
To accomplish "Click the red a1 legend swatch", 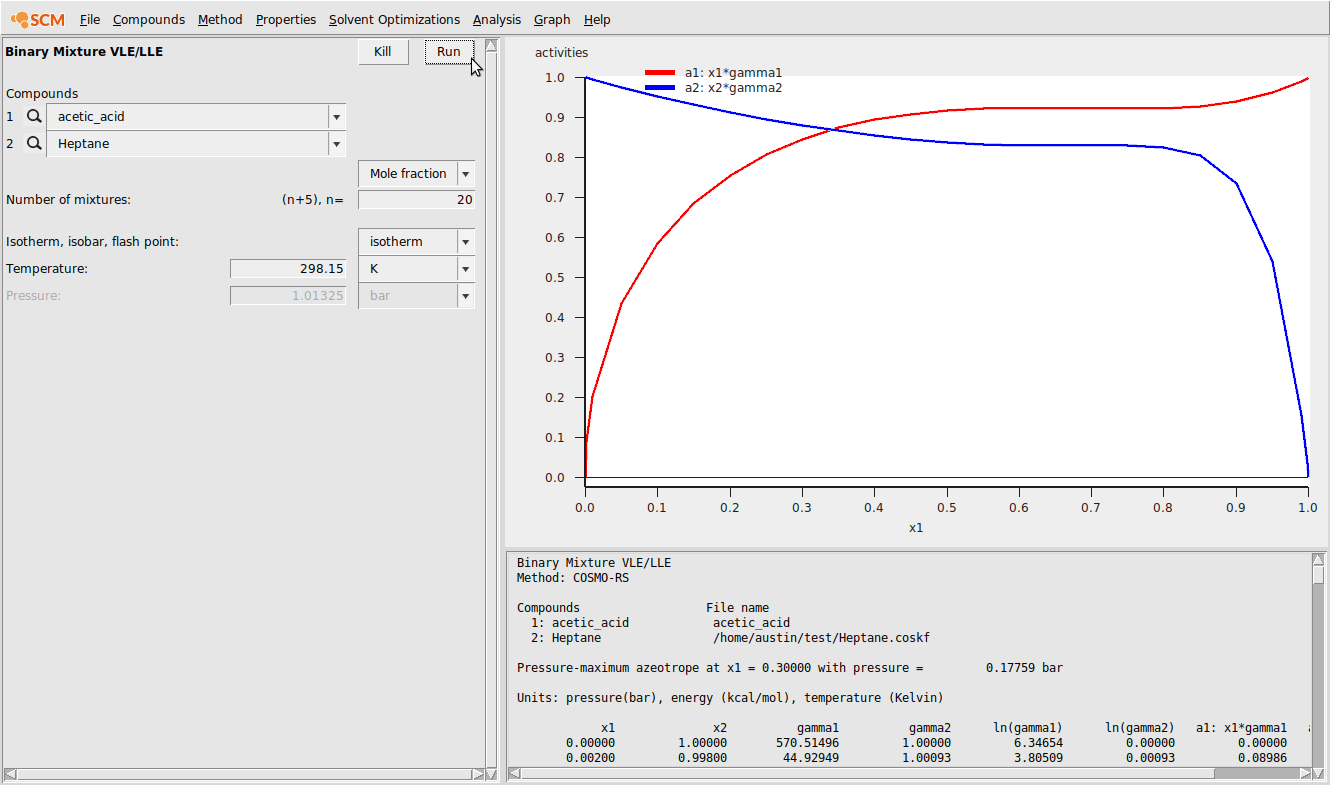I will click(x=661, y=73).
